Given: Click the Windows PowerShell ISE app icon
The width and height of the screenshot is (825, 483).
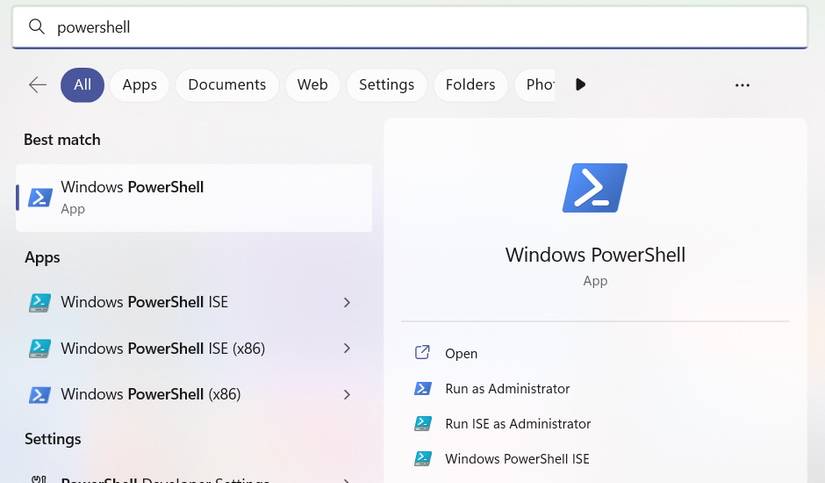Looking at the screenshot, I should coord(39,303).
